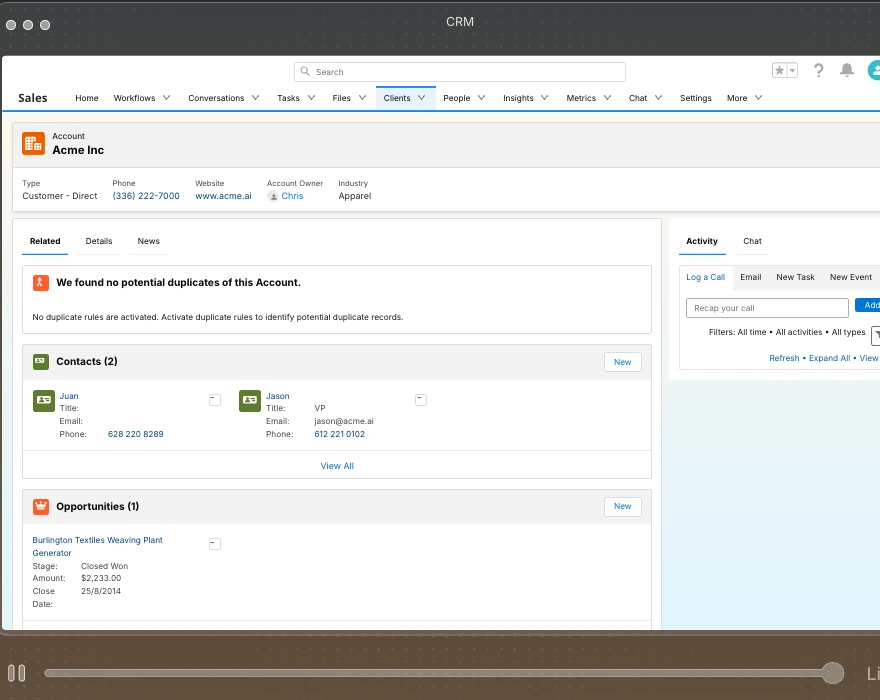
Task: Expand the Files menu chevron
Action: point(363,98)
